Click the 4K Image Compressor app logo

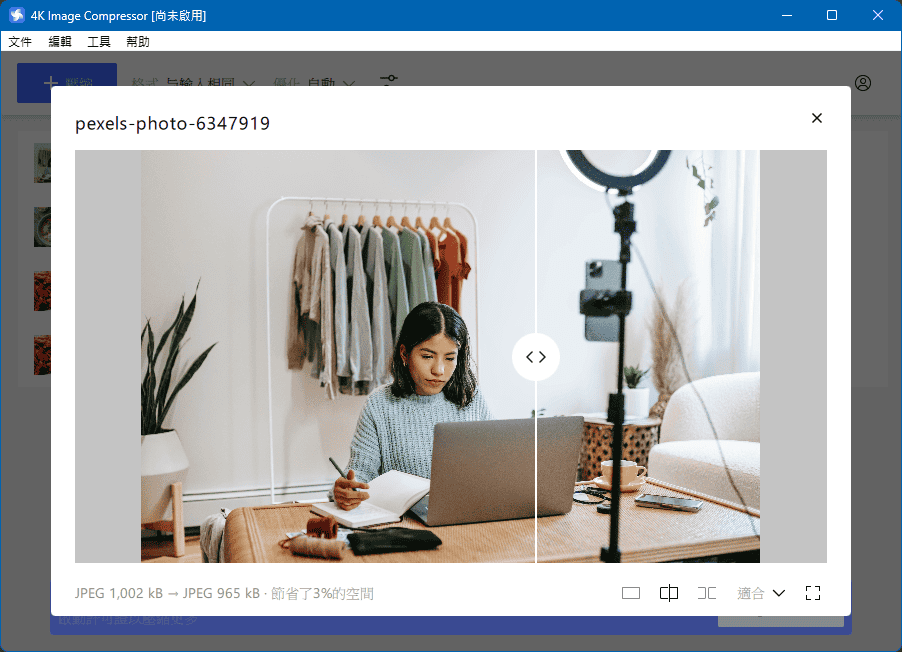16,15
